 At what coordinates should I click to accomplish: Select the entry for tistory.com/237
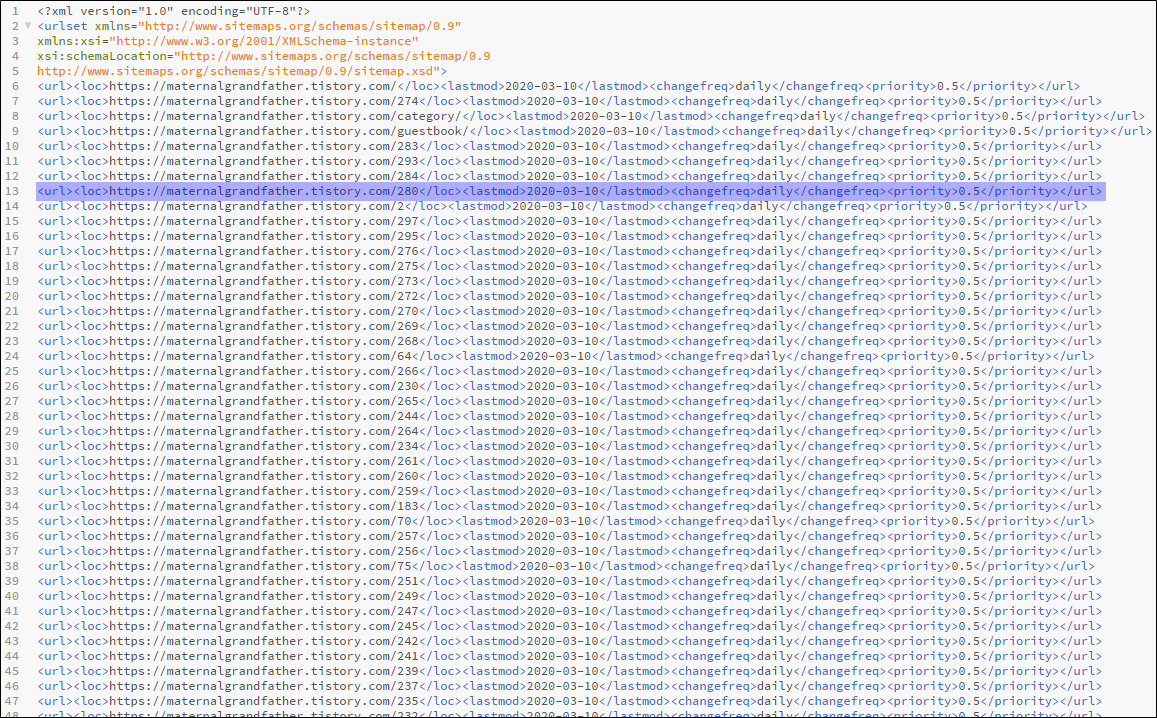point(570,686)
